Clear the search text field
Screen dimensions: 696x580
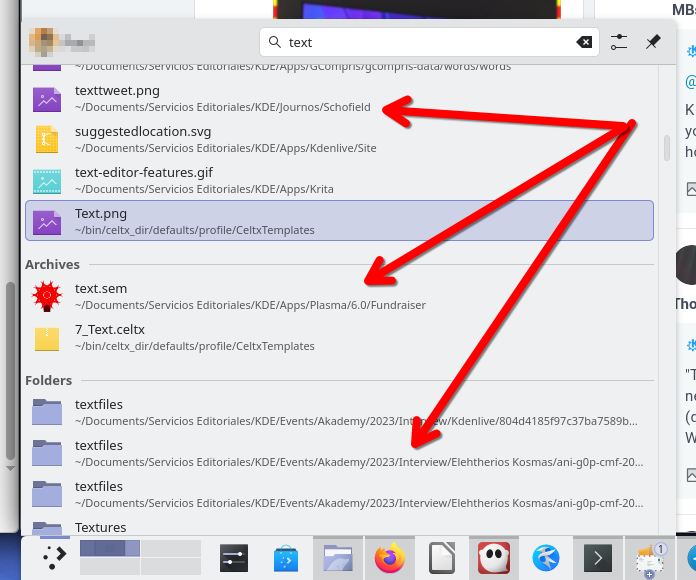[584, 42]
